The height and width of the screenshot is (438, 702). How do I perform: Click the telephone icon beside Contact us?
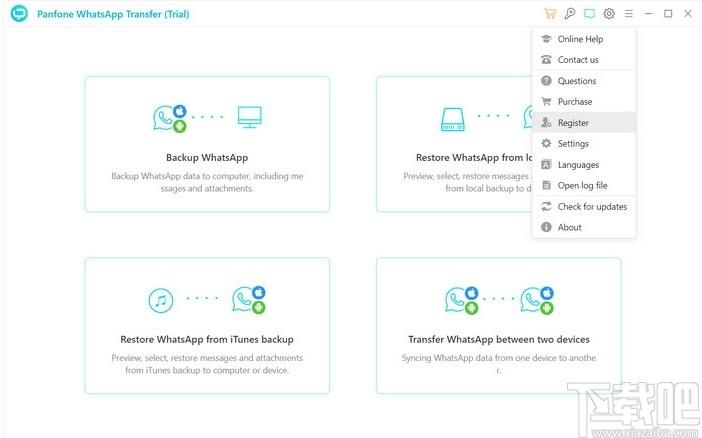[x=546, y=60]
